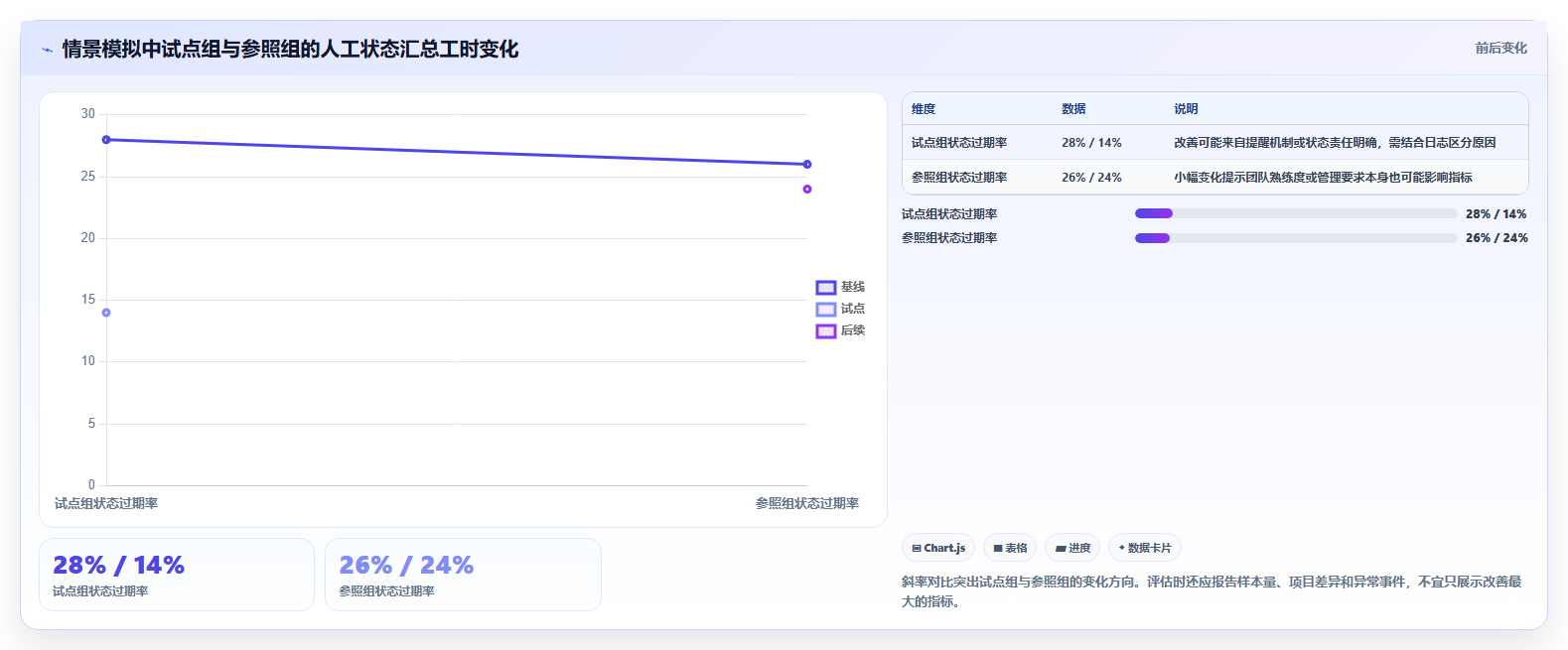This screenshot has width=1568, height=650.
Task: Click the 试点组状态过期率 progress bar
Action: [1296, 213]
